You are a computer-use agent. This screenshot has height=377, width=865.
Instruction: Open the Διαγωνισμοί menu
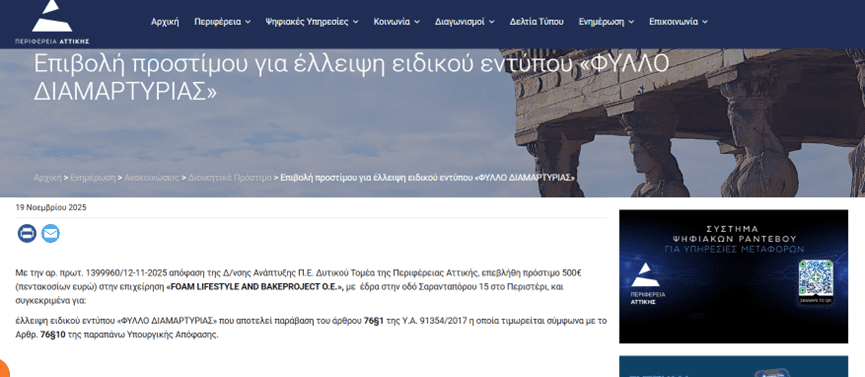(x=460, y=22)
